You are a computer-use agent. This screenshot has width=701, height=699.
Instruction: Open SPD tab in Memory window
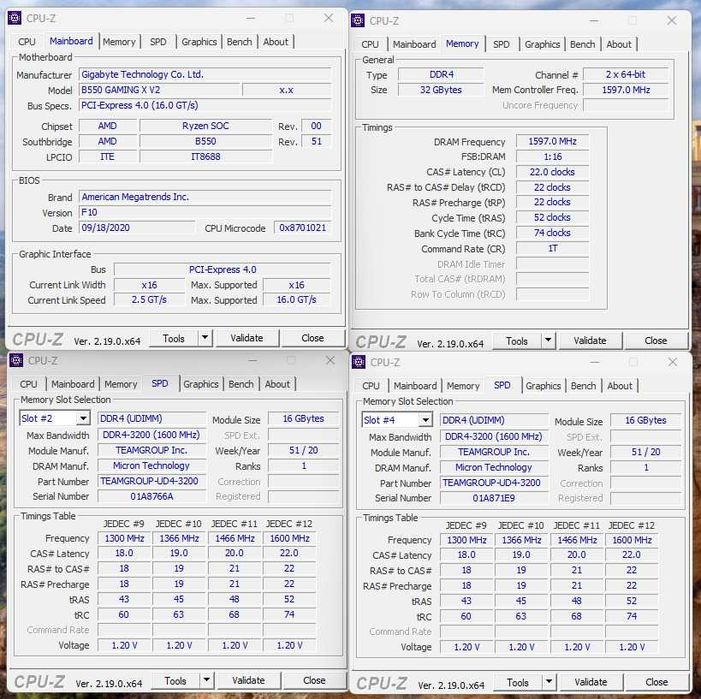(x=501, y=44)
